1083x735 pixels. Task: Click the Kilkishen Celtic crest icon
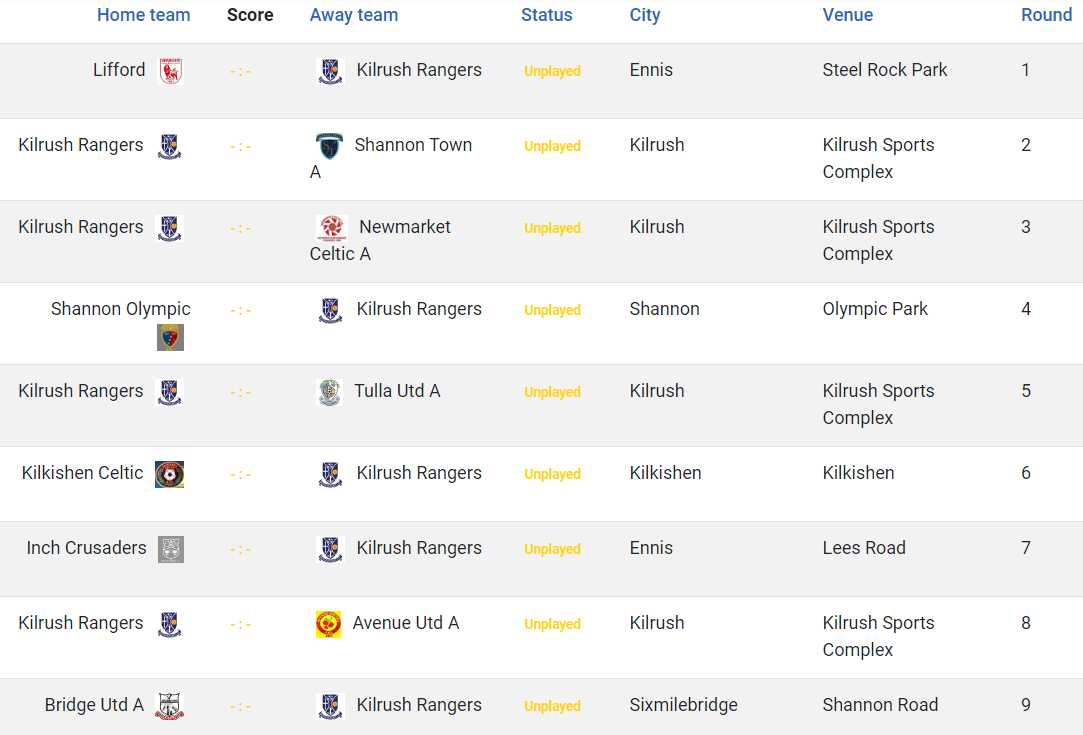coord(170,474)
